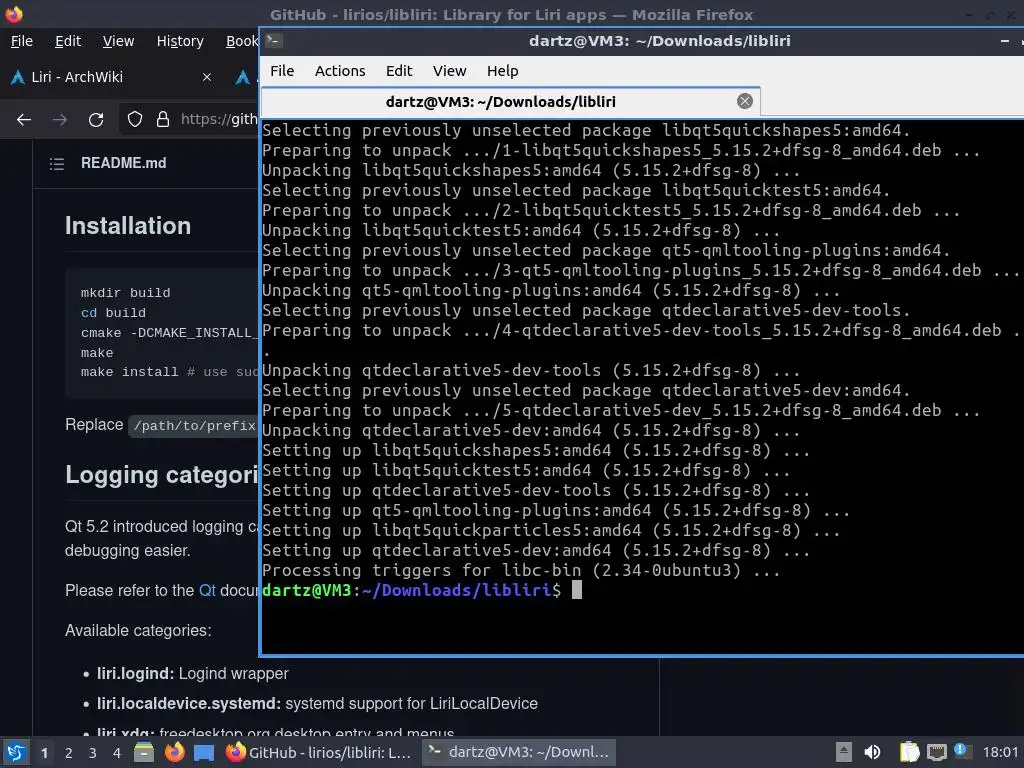The image size is (1024, 768).
Task: Open the terminal Help menu
Action: pyautogui.click(x=502, y=71)
